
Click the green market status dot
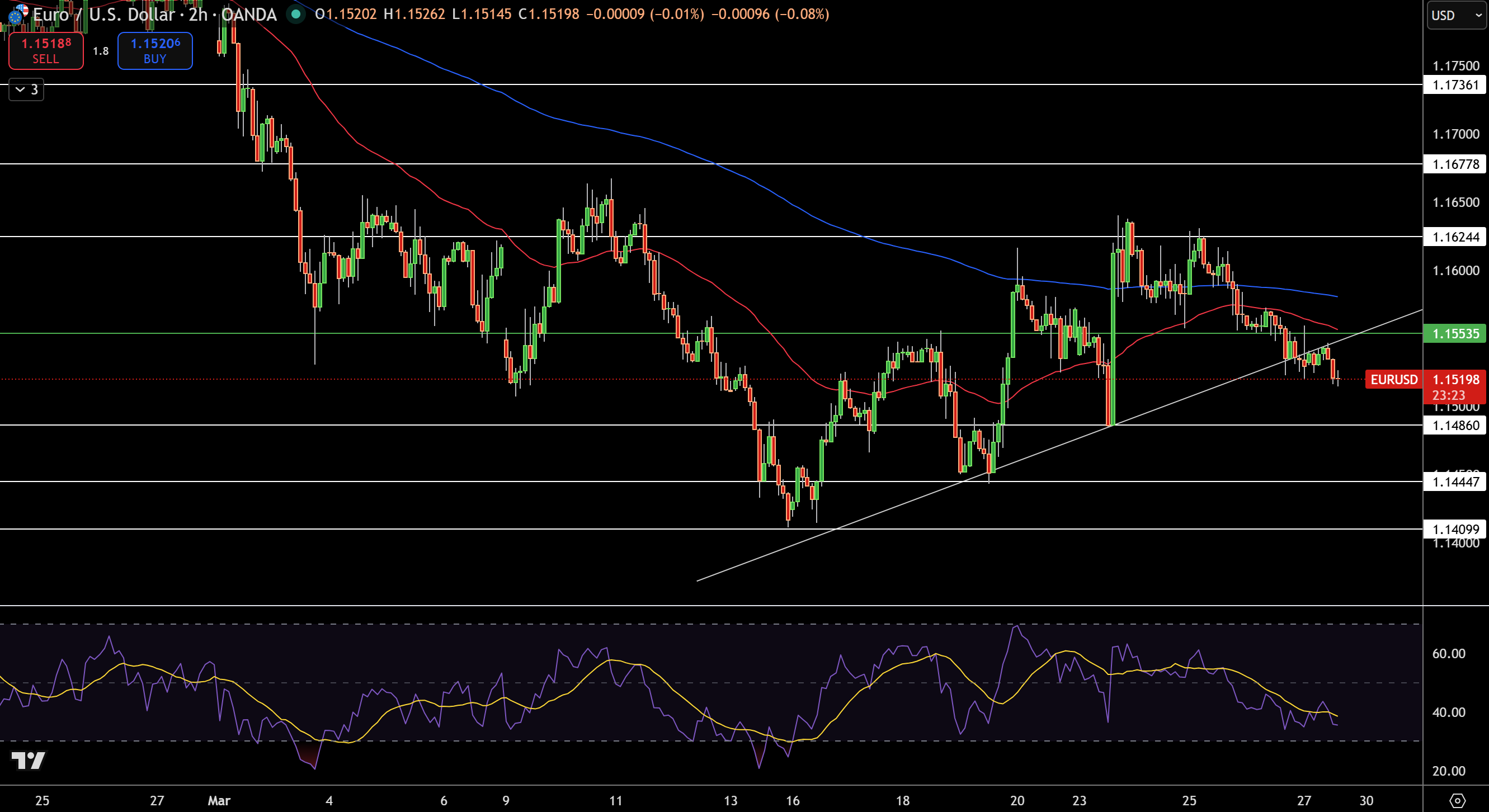coord(296,14)
